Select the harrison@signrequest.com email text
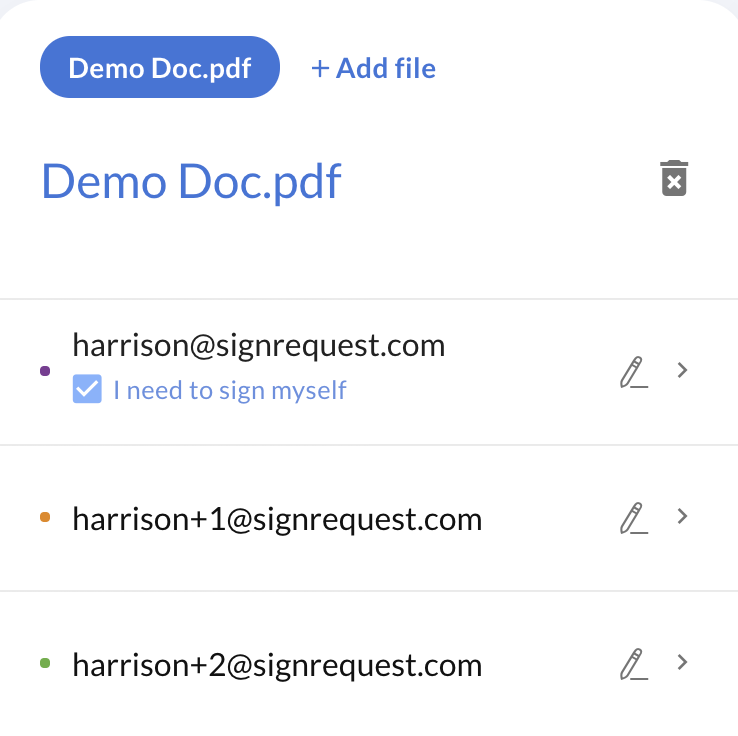The image size is (738, 736). (x=258, y=346)
